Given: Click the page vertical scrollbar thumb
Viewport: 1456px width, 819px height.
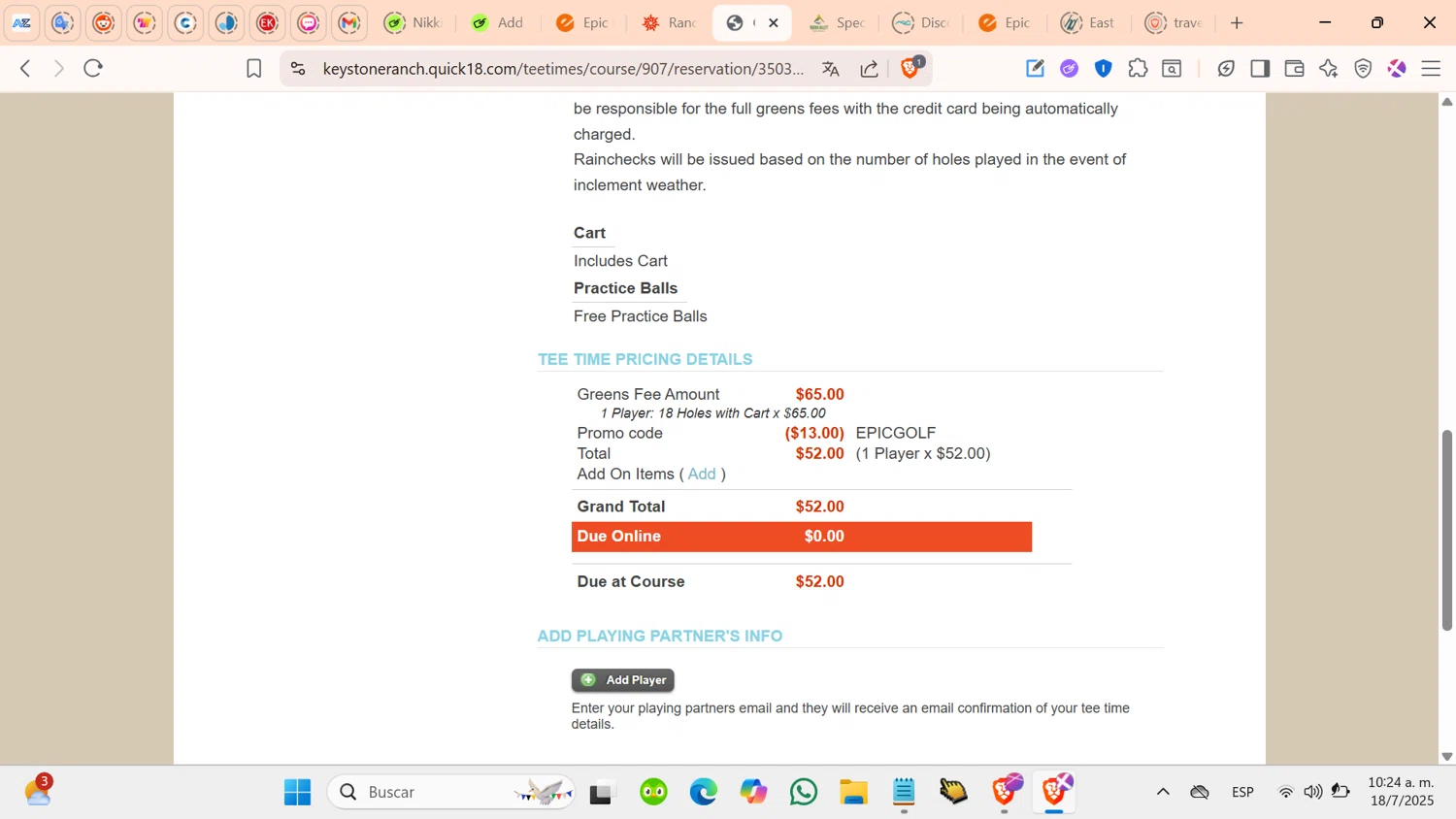Looking at the screenshot, I should coord(1447,530).
